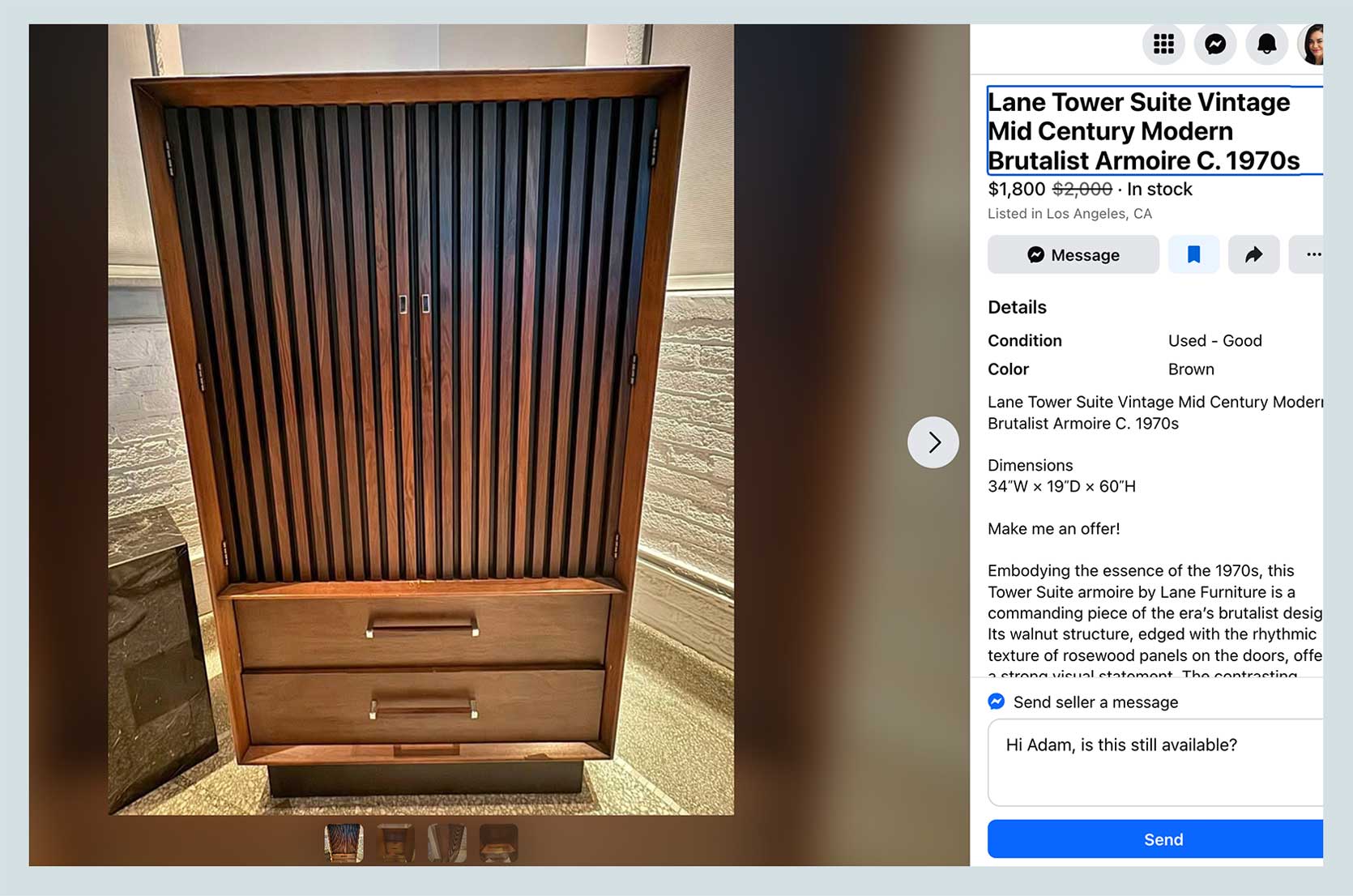Open Messenger from the top bar
1353x896 pixels.
click(1215, 44)
